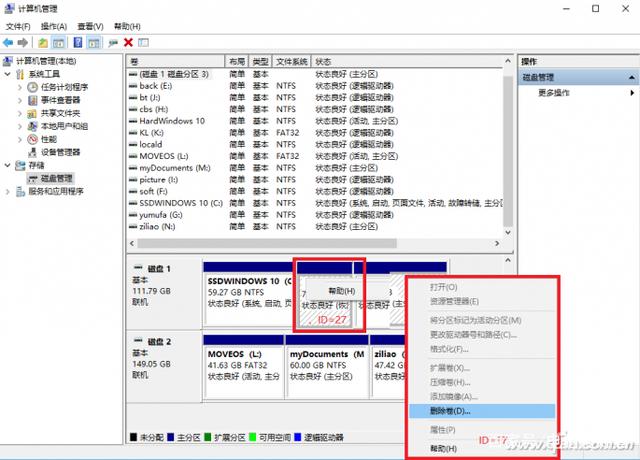This screenshot has height=460, width=640.
Task: Click 更多操作 in the actions pane
Action: click(x=553, y=93)
